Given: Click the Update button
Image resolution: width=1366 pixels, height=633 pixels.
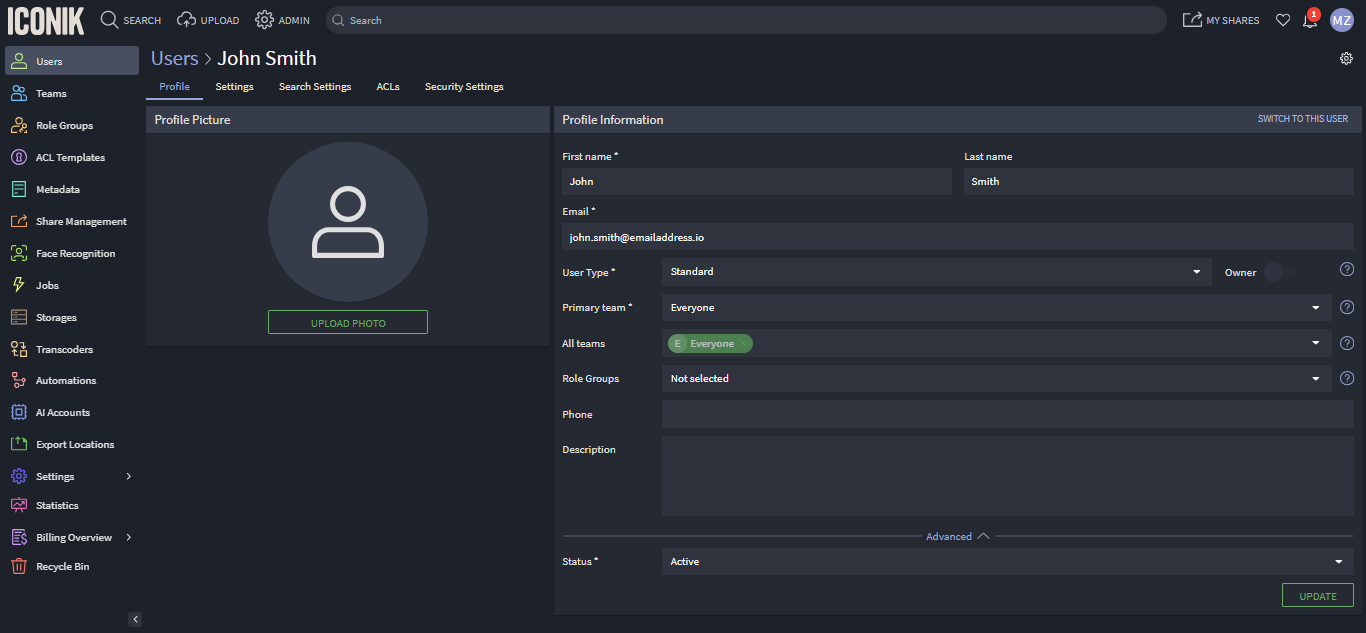Looking at the screenshot, I should [1317, 596].
